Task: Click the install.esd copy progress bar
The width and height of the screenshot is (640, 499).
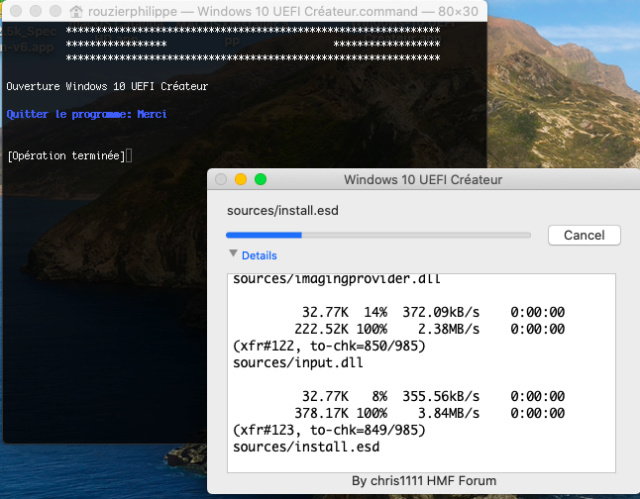Action: 378,235
